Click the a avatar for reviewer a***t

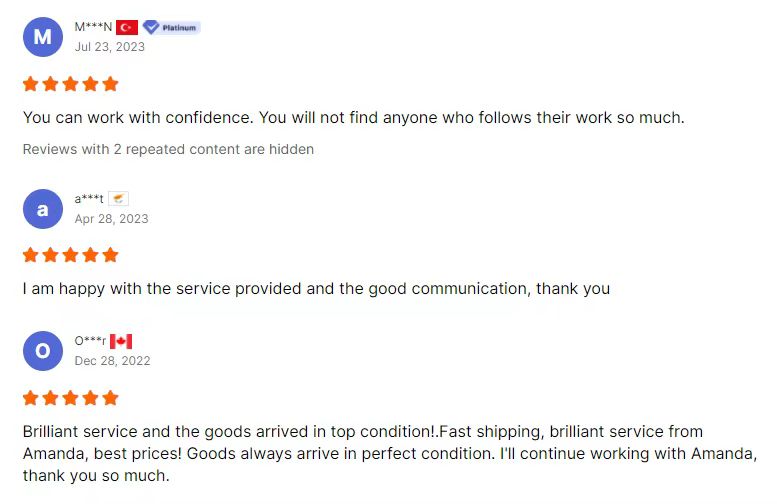coord(42,209)
